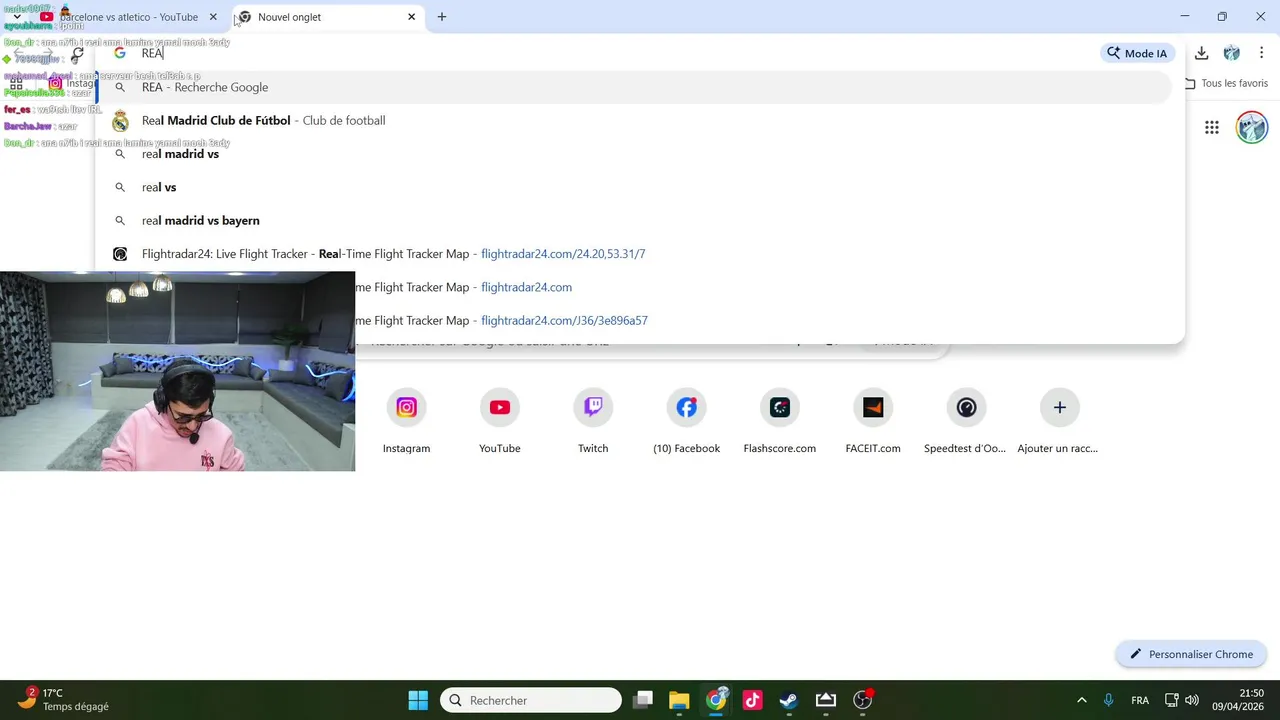Image resolution: width=1280 pixels, height=720 pixels.
Task: Open a new tab with the plus button
Action: coord(442,17)
